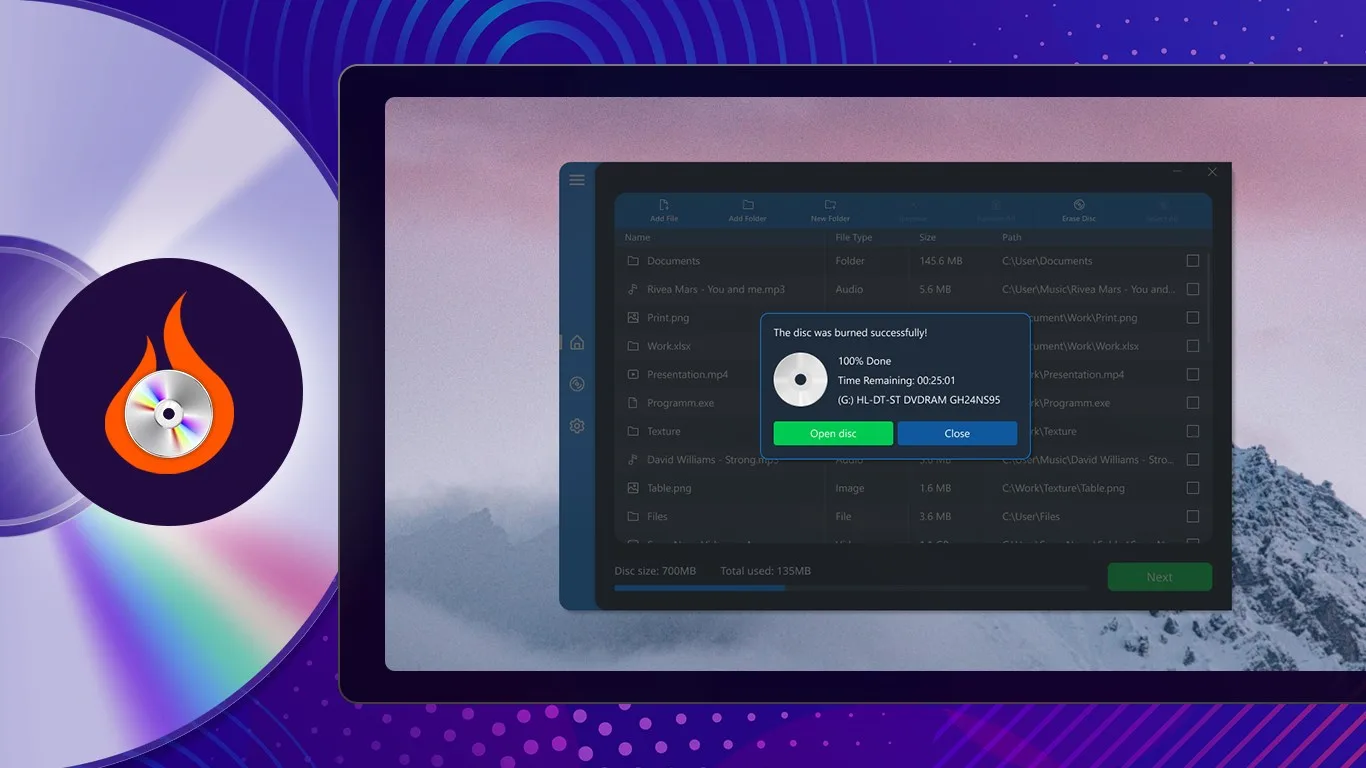Viewport: 1366px width, 768px height.
Task: Open settings gear in the sidebar
Action: coord(577,426)
